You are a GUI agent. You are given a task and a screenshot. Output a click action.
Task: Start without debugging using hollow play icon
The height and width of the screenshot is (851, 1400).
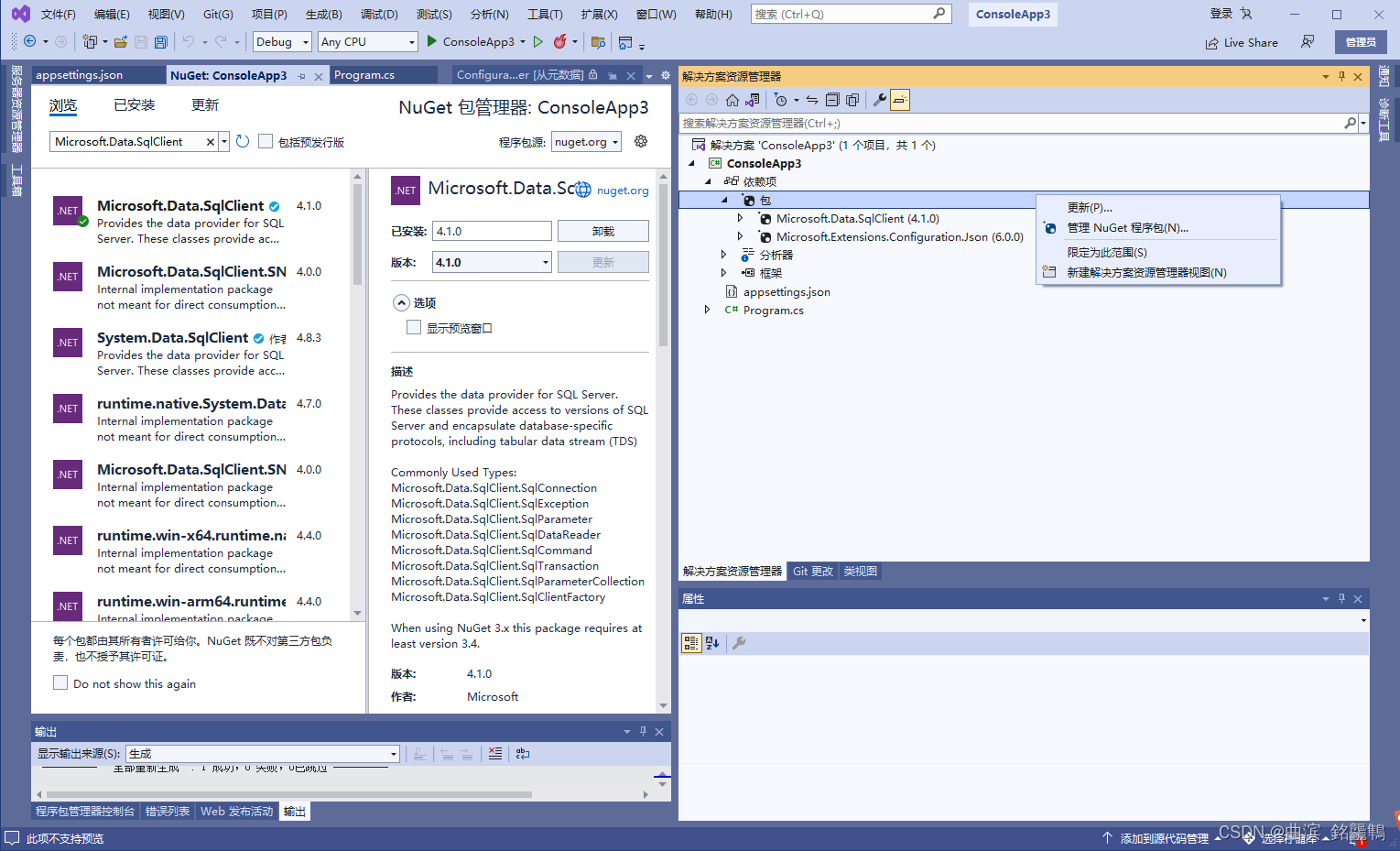pyautogui.click(x=538, y=41)
